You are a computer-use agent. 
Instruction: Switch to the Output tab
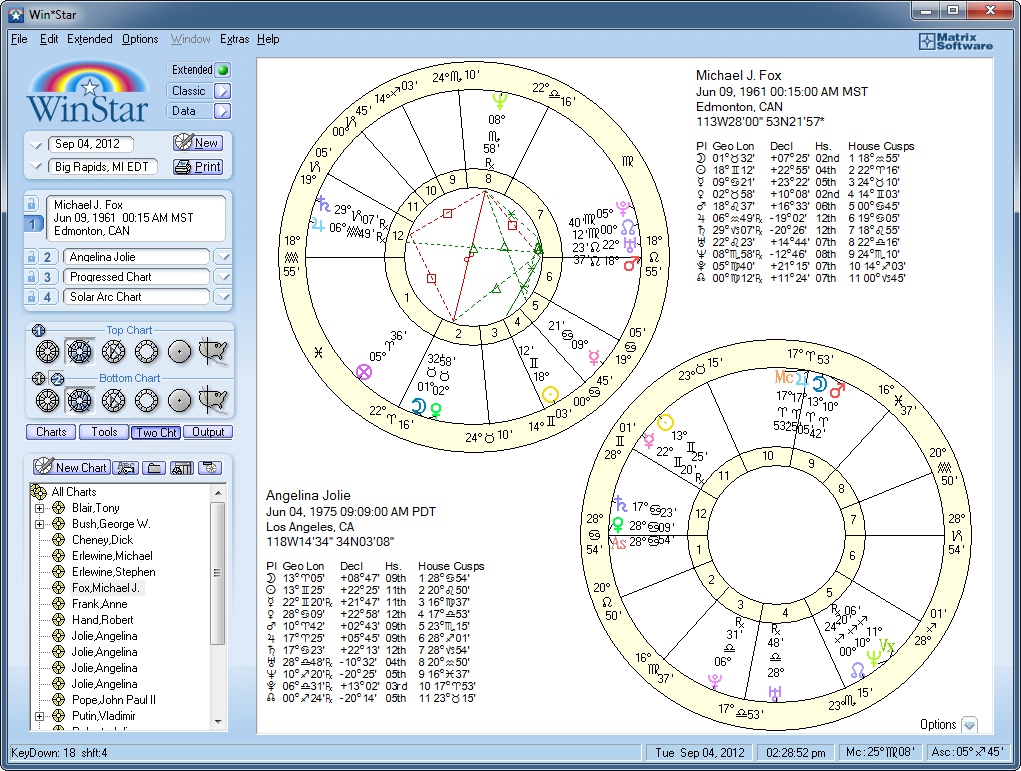pos(208,432)
